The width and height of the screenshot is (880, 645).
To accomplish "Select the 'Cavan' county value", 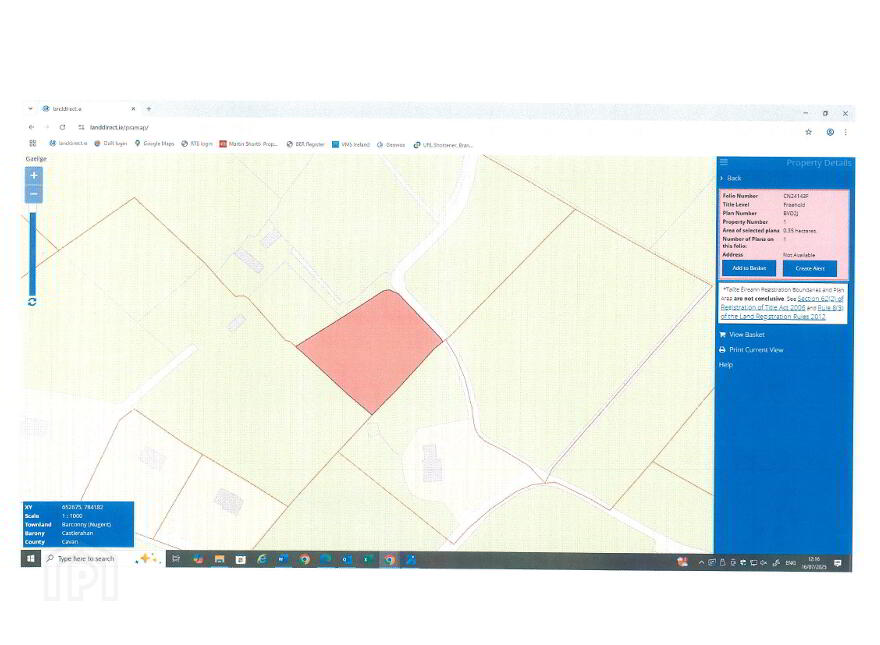I will pyautogui.click(x=70, y=542).
